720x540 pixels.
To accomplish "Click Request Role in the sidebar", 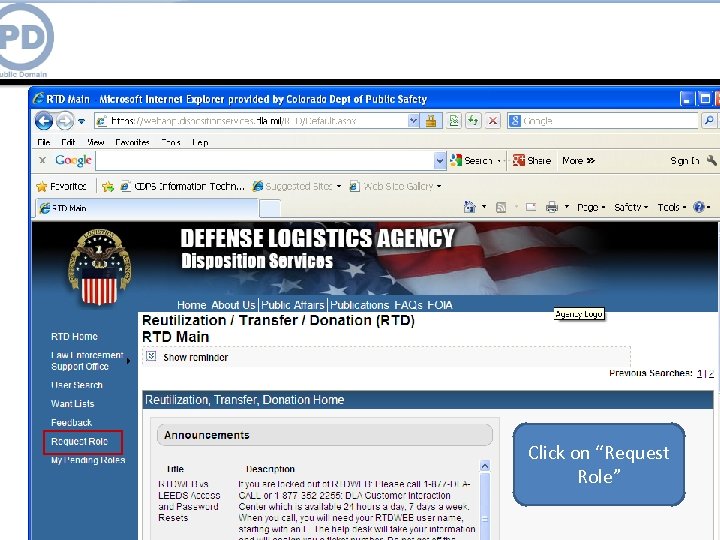I will (79, 442).
